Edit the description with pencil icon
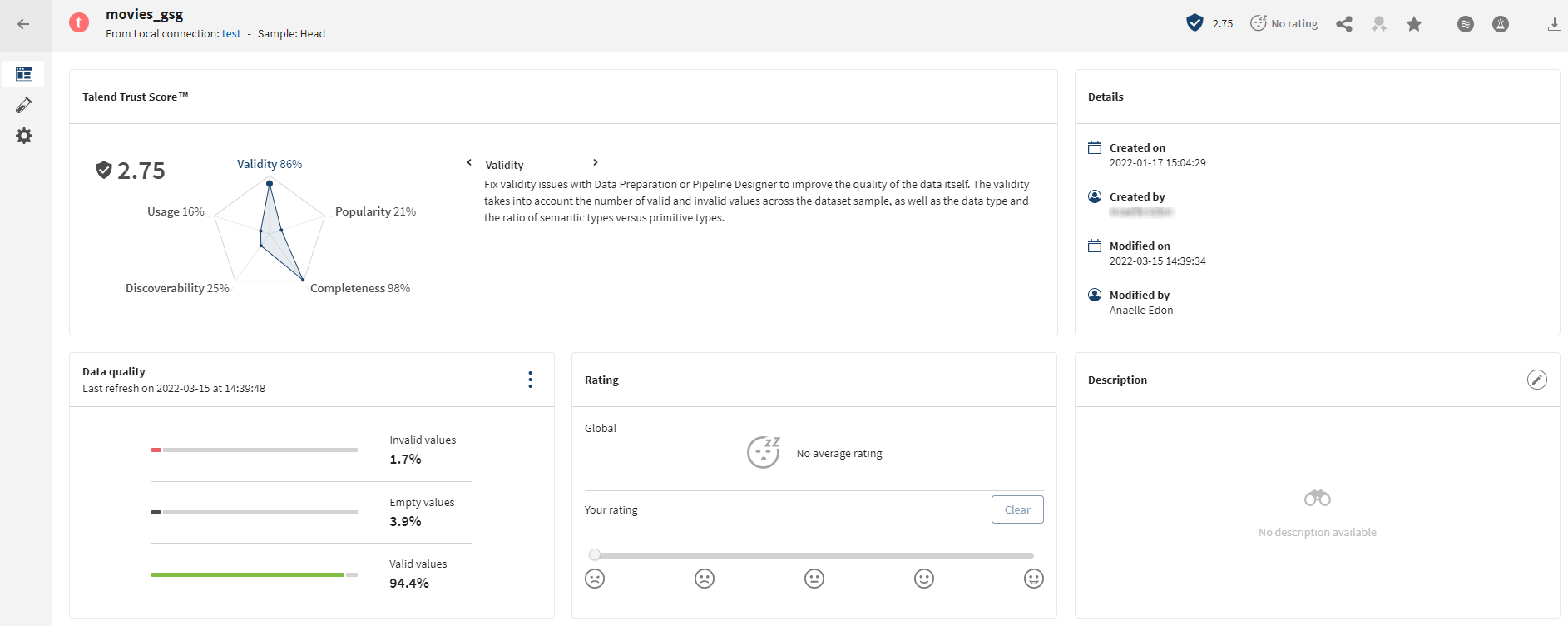Viewport: 1568px width, 626px height. pos(1536,380)
